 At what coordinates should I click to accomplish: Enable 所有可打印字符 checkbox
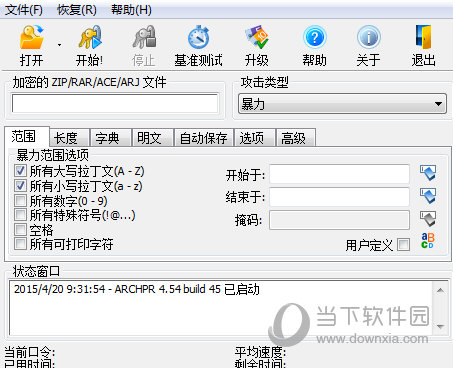[x=20, y=244]
